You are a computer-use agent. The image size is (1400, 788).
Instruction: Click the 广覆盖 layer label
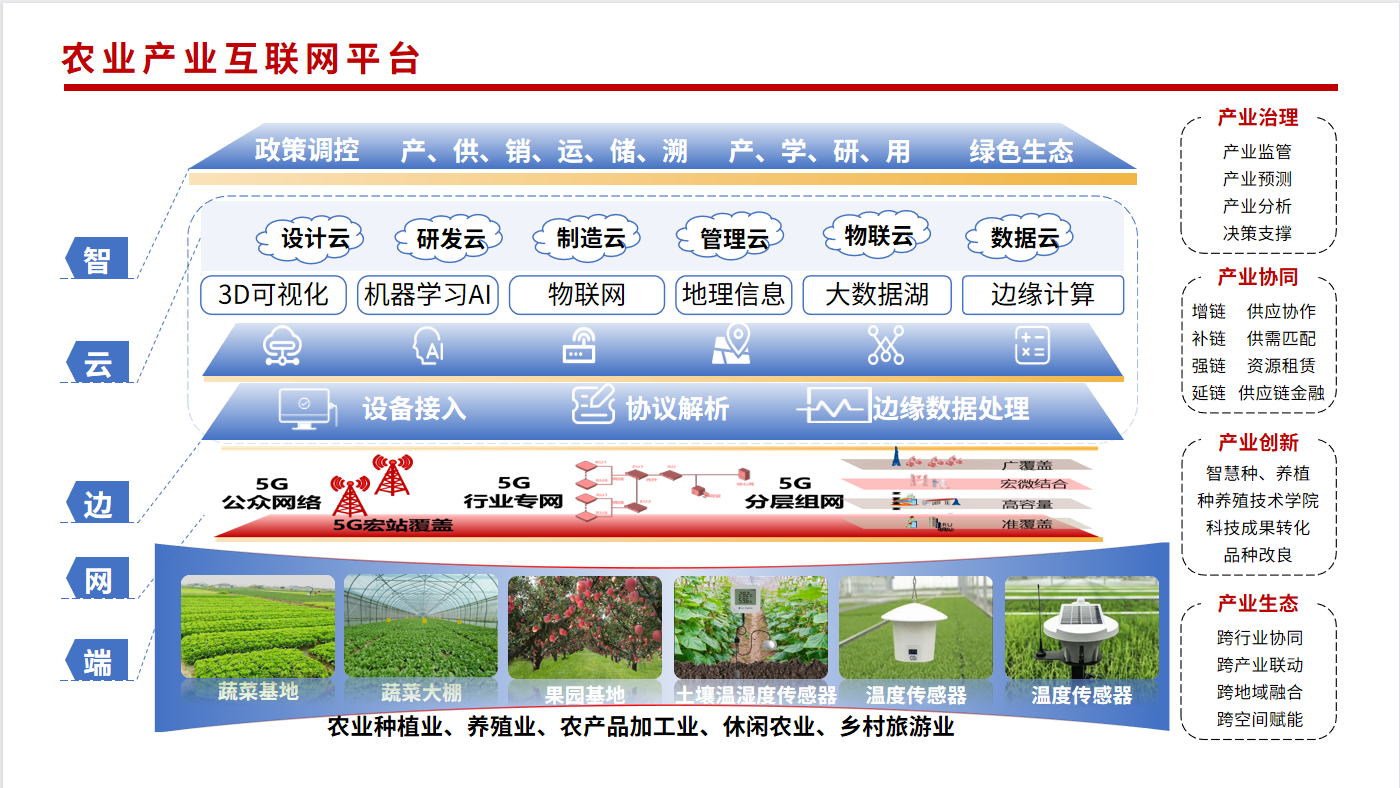pyautogui.click(x=1027, y=465)
